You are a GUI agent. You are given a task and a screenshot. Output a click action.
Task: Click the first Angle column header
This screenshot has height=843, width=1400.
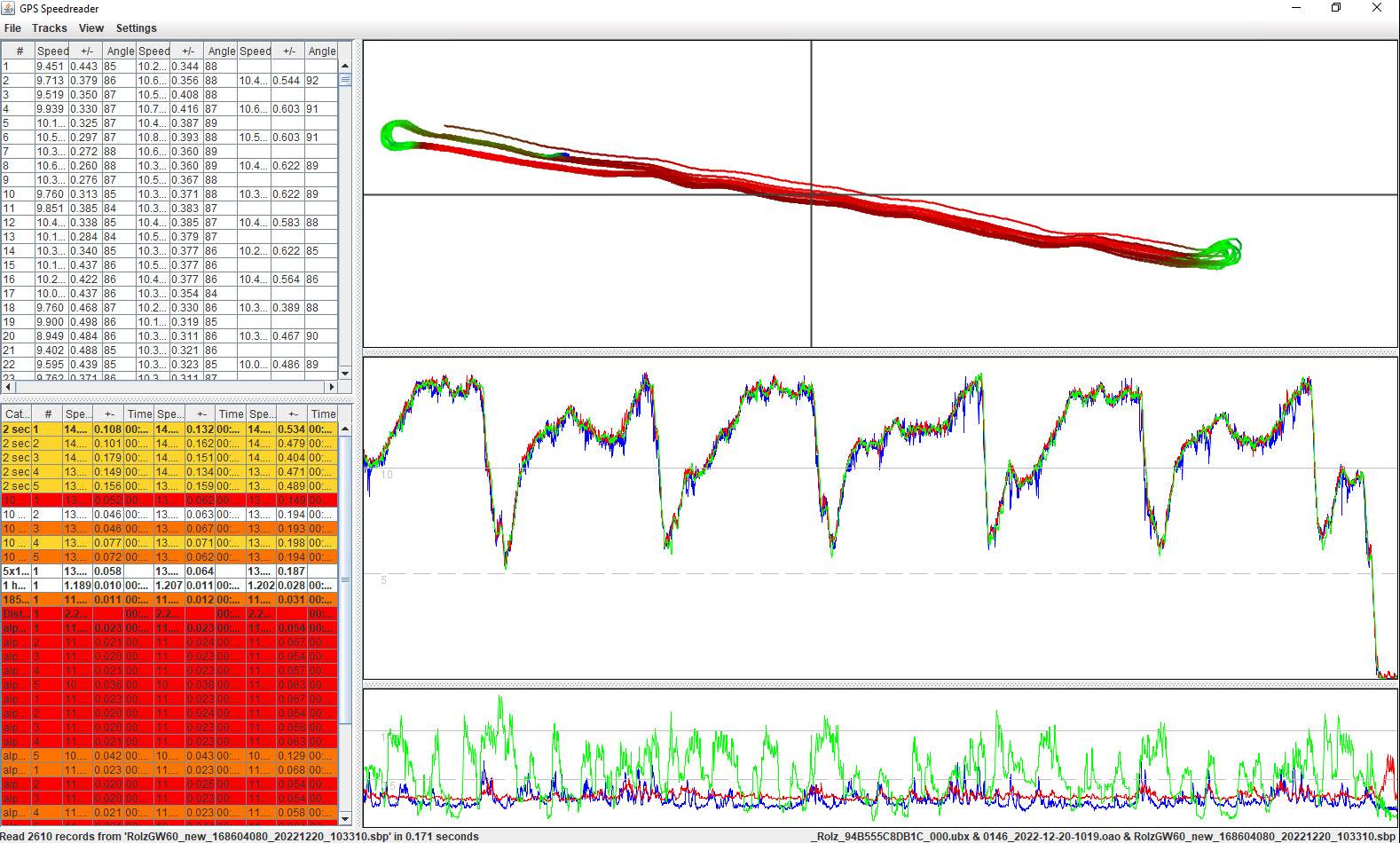point(120,51)
